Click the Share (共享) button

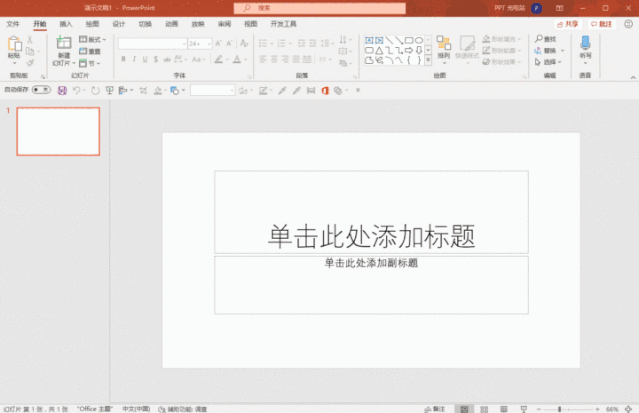click(567, 24)
